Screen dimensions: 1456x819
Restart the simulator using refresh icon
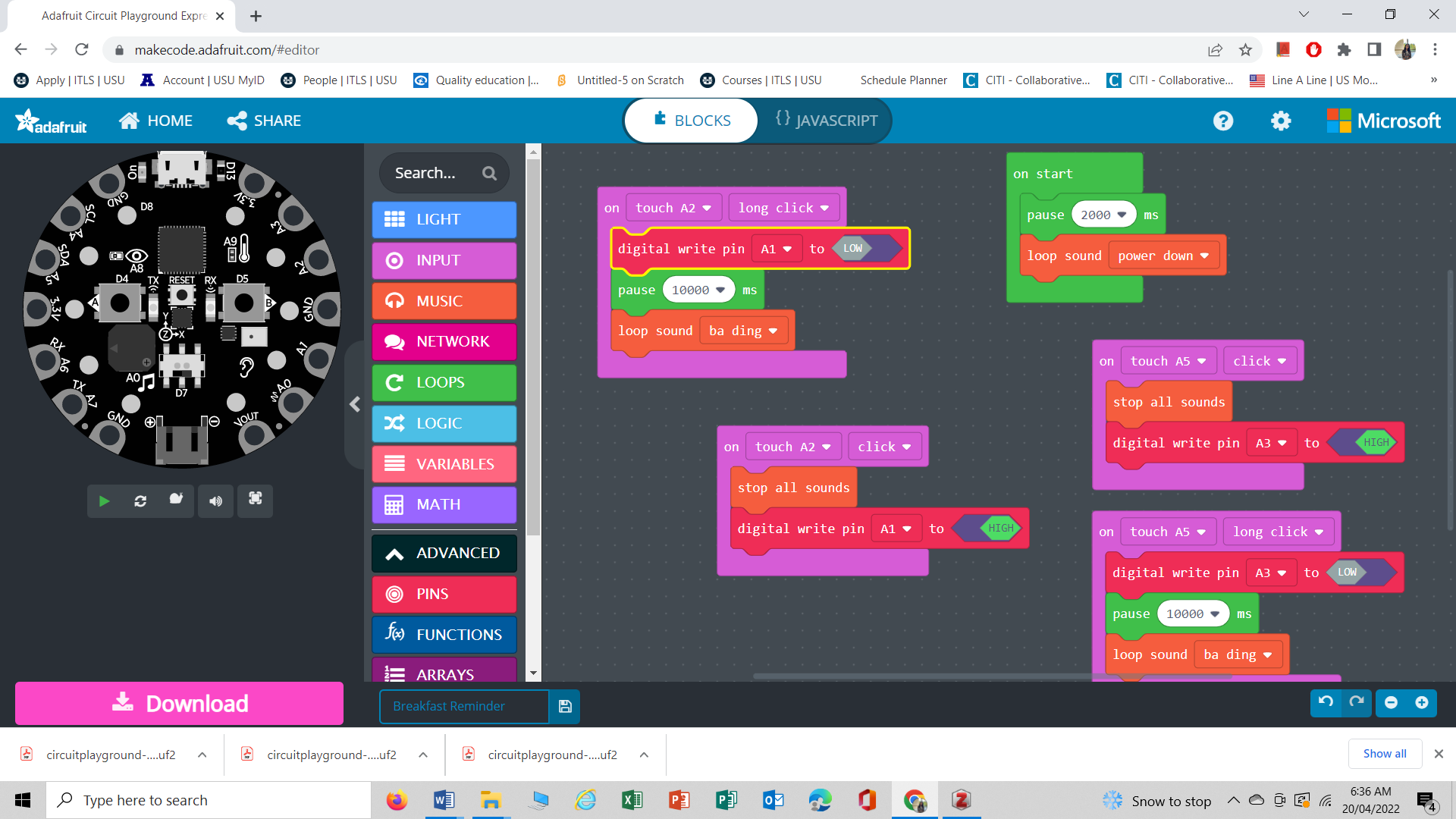pos(140,501)
